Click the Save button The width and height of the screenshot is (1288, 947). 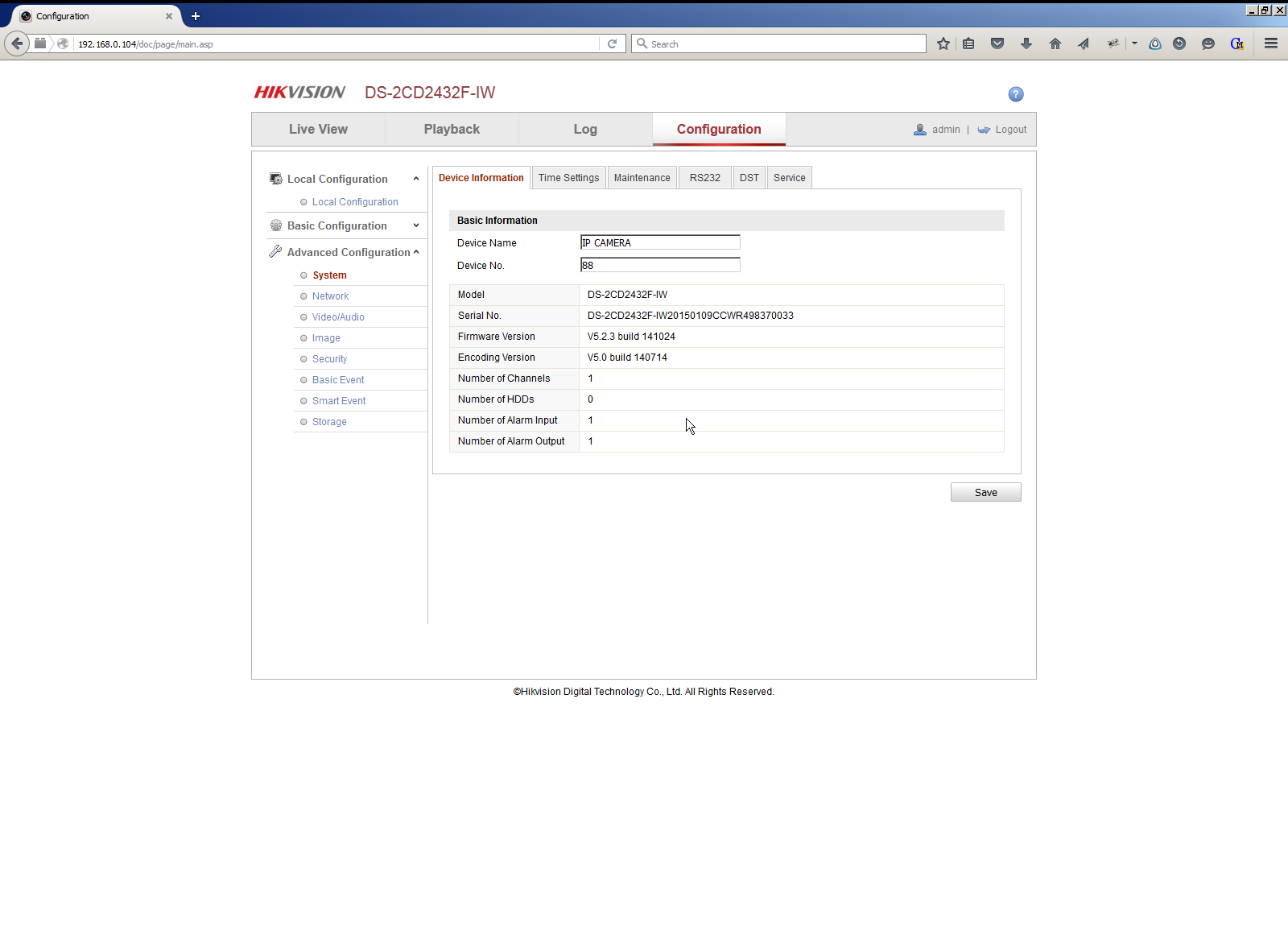pyautogui.click(x=986, y=492)
